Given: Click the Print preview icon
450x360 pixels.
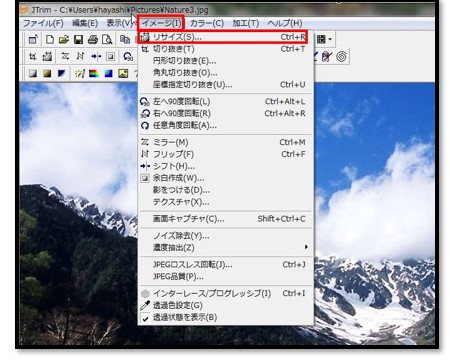Looking at the screenshot, I should point(107,40).
